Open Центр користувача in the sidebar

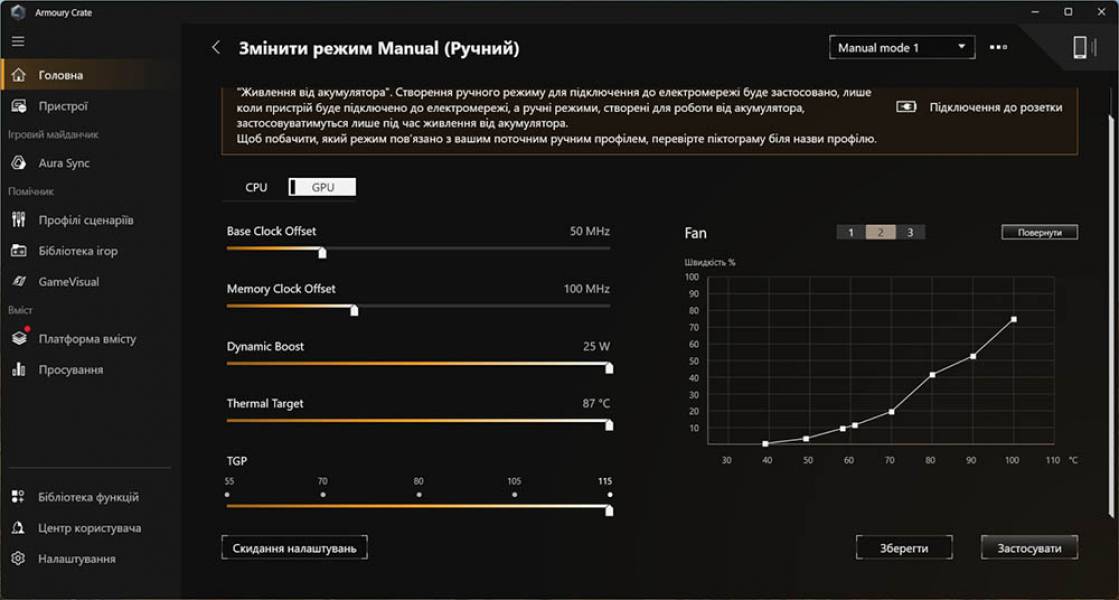click(x=90, y=527)
